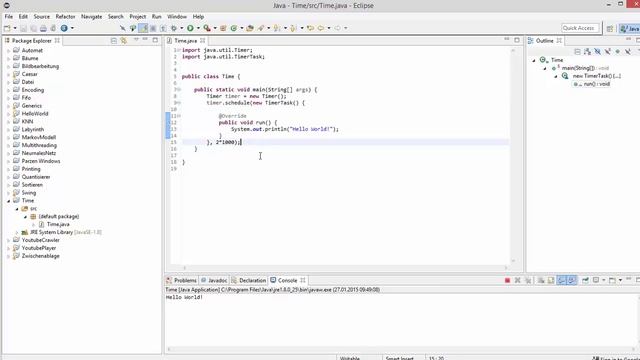The height and width of the screenshot is (360, 640).
Task: Expand the Automat project
Action: [9, 51]
